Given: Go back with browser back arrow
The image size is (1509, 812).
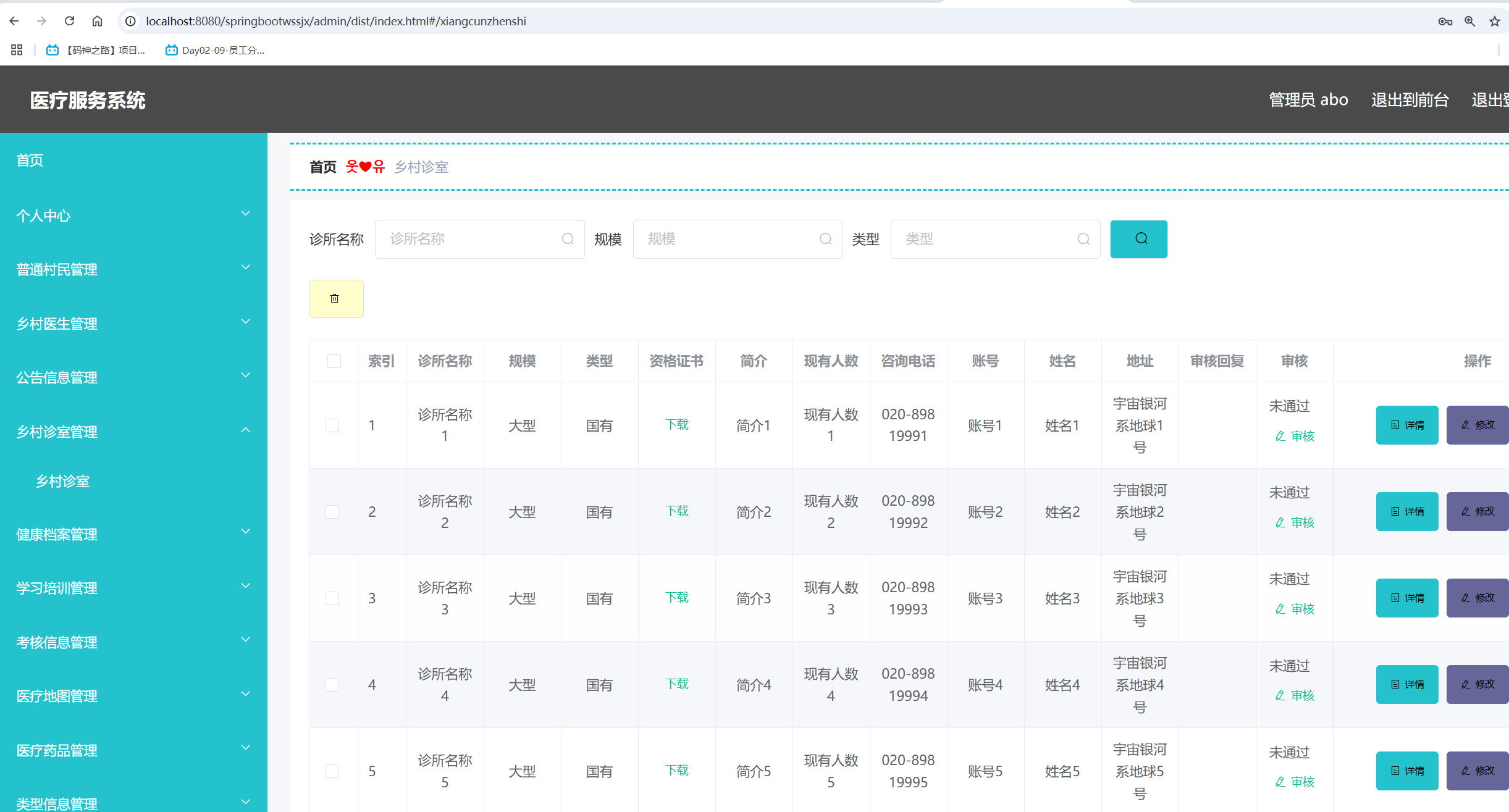Looking at the screenshot, I should (x=14, y=21).
